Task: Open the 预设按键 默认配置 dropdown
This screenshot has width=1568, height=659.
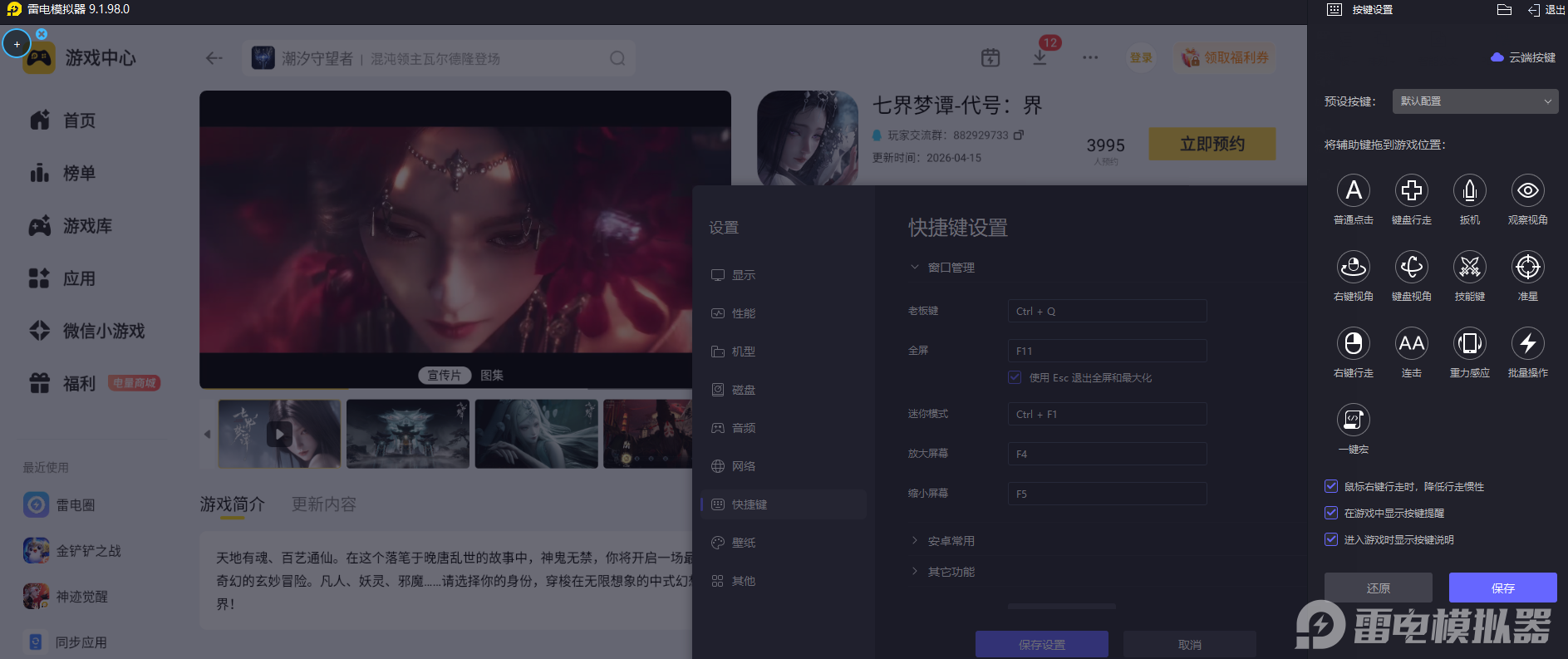Action: pos(1476,101)
